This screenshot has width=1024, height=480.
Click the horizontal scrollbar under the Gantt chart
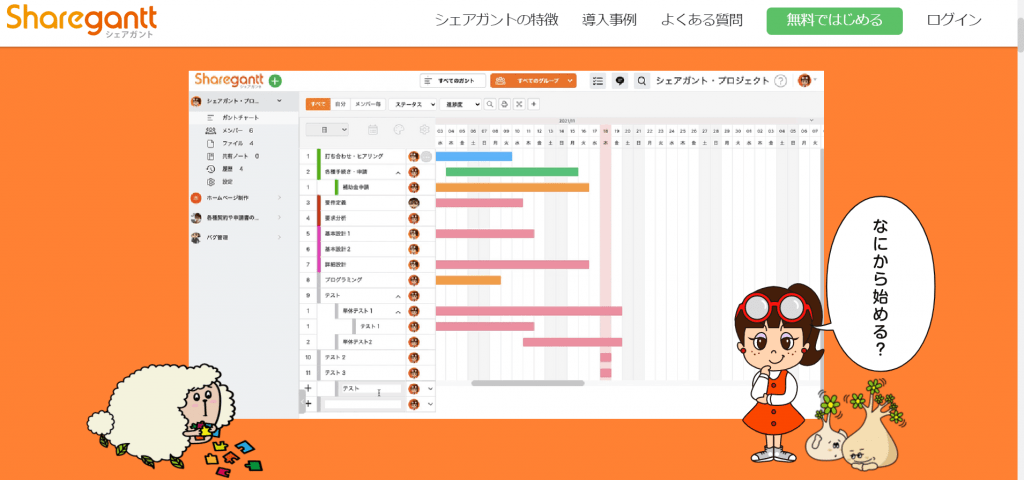tap(527, 383)
